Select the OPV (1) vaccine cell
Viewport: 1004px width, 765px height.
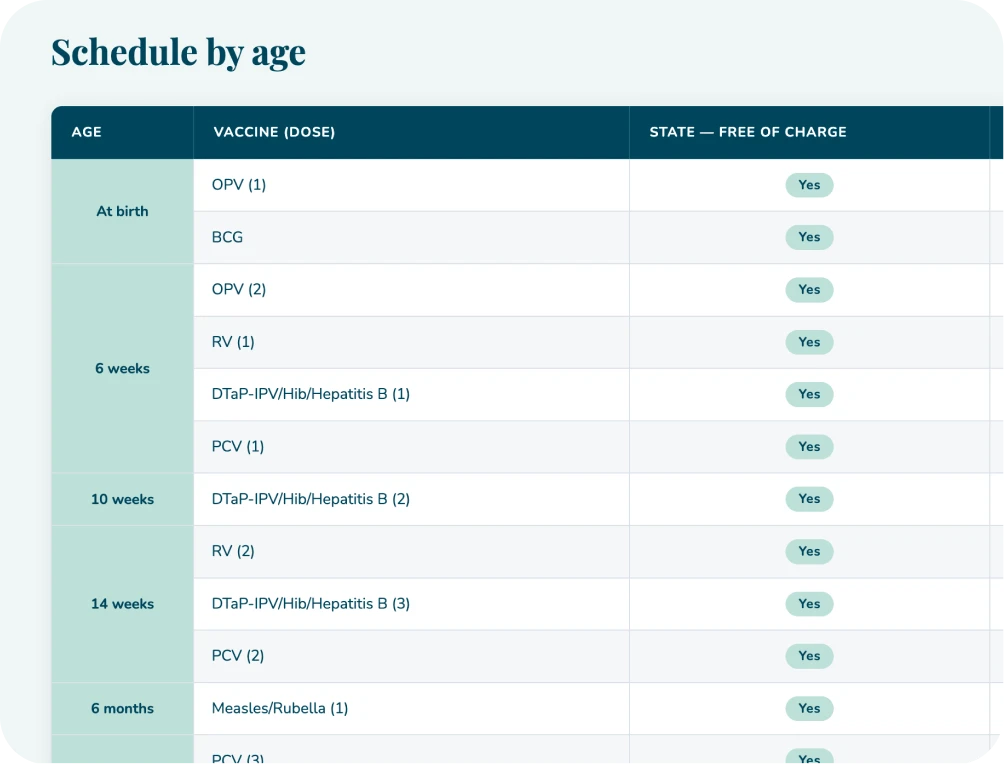point(411,185)
